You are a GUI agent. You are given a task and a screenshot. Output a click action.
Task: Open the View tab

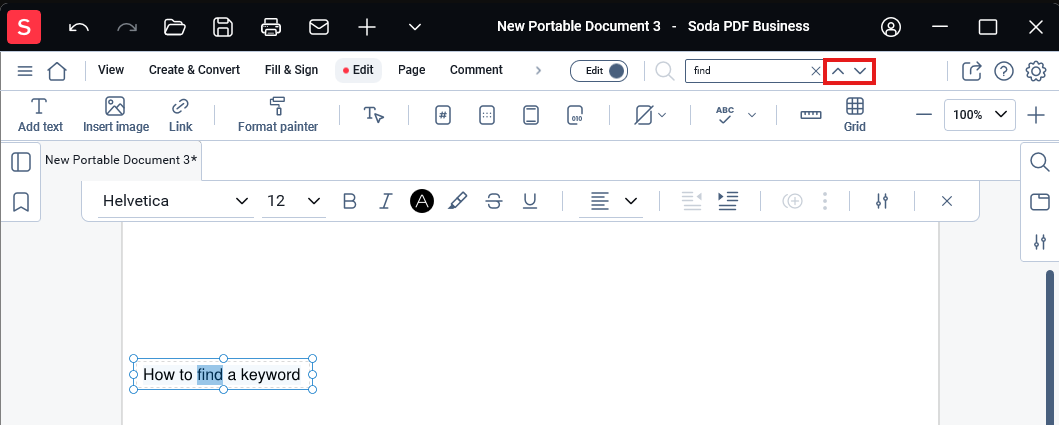click(x=111, y=70)
